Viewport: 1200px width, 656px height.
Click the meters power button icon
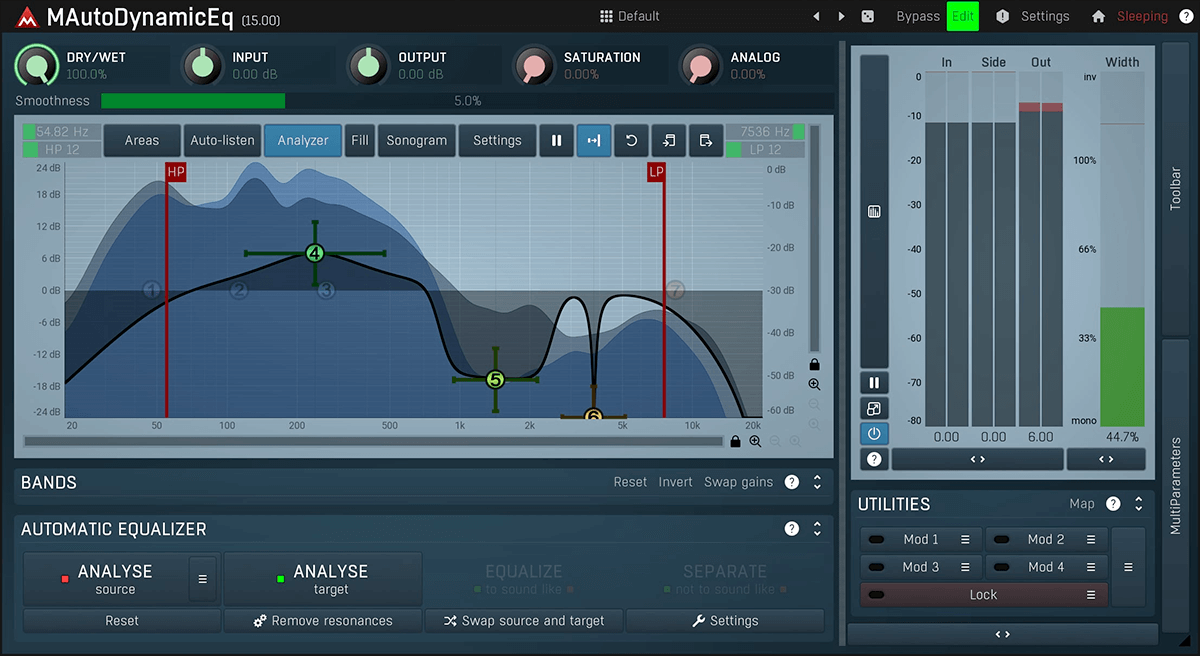tap(874, 434)
